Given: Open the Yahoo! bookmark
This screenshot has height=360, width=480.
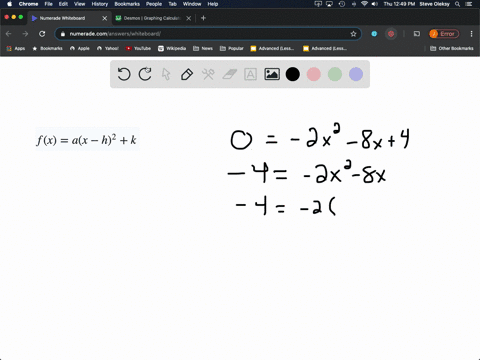Looking at the screenshot, I should point(108,48).
